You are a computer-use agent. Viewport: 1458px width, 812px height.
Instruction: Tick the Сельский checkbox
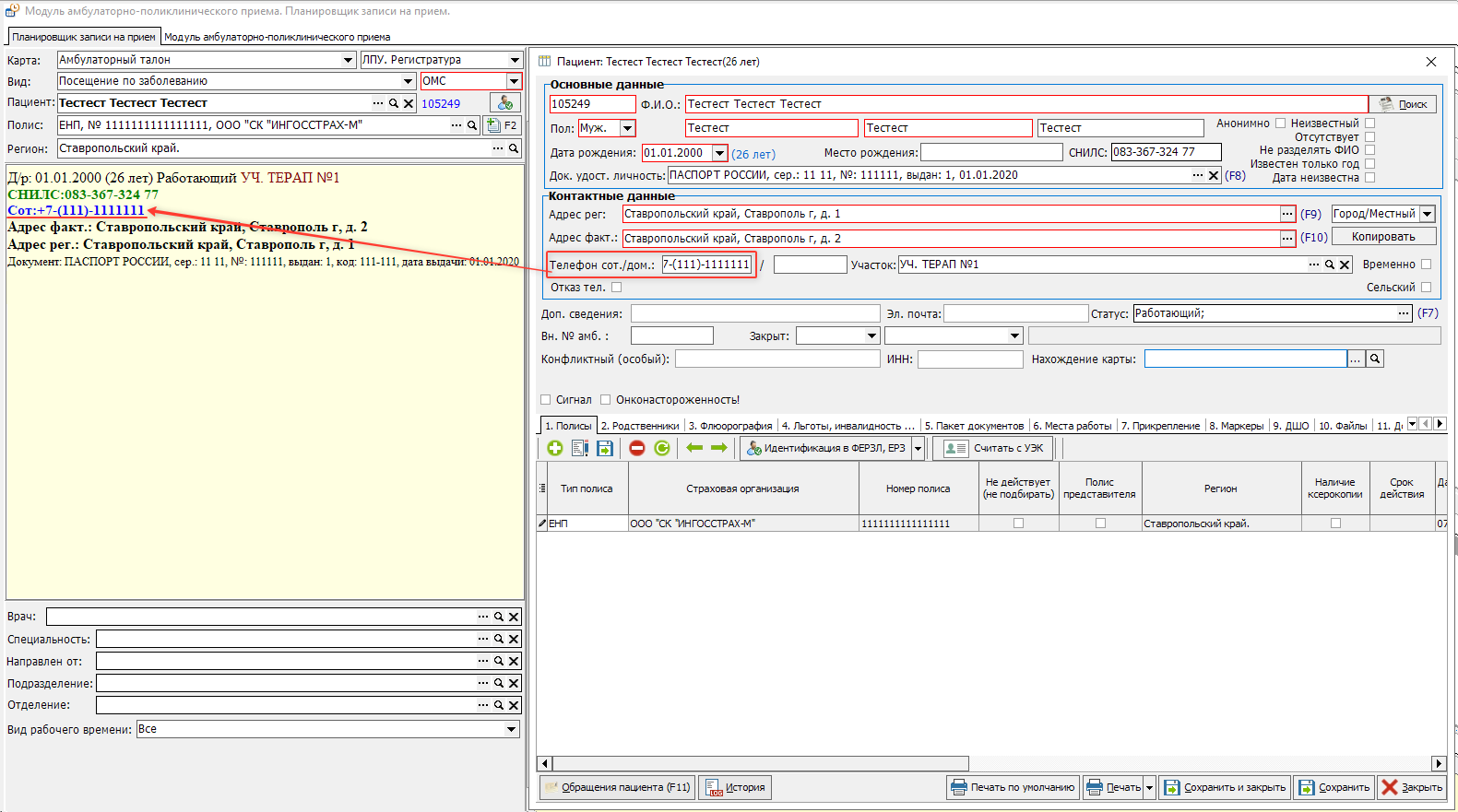pos(1426,288)
